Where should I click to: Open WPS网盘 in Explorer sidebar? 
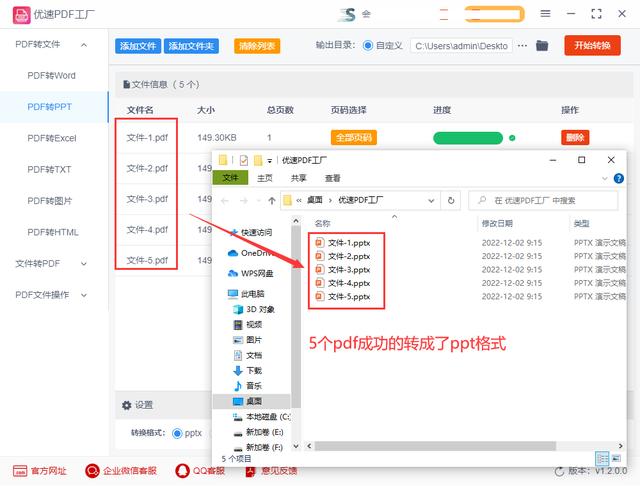[250, 273]
